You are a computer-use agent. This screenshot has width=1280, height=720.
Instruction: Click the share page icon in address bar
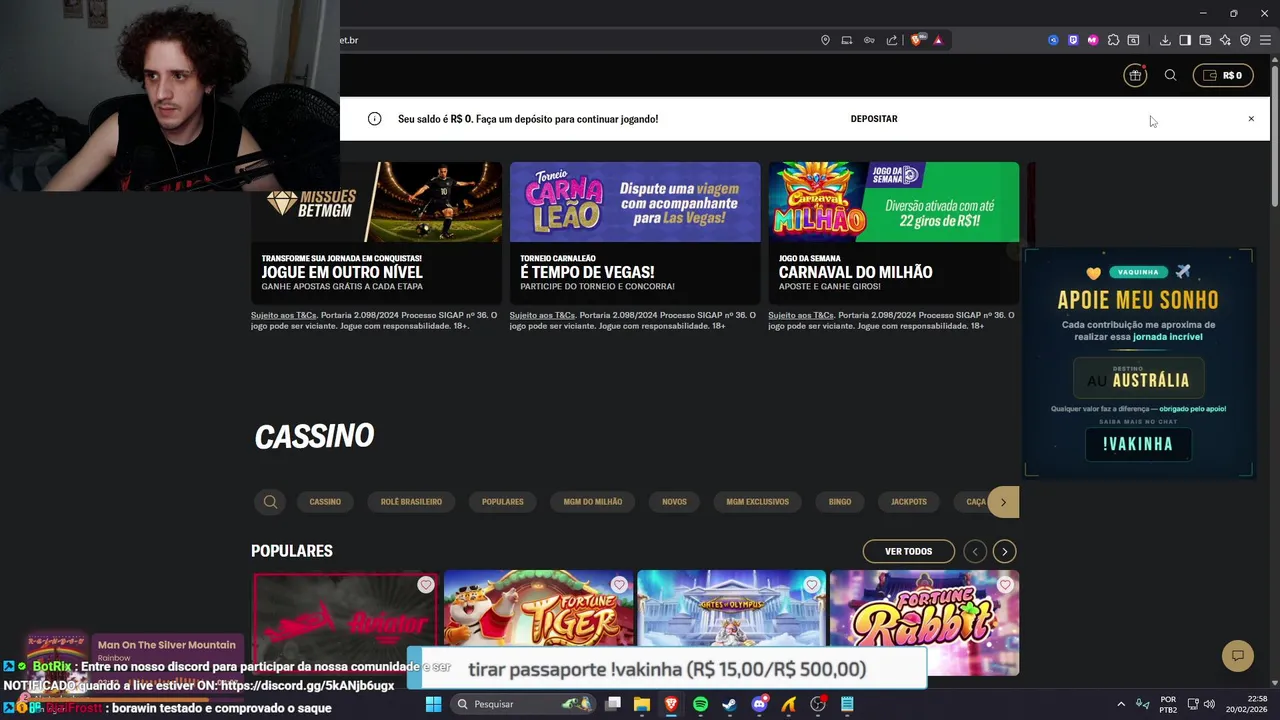tap(891, 40)
